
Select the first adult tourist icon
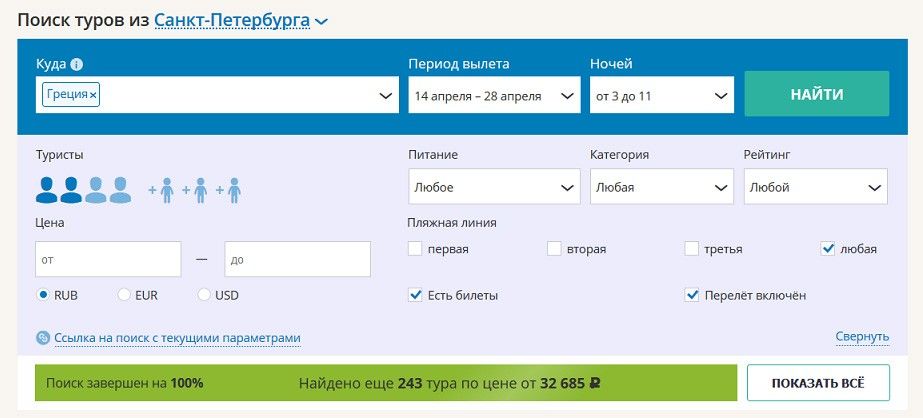coord(47,190)
